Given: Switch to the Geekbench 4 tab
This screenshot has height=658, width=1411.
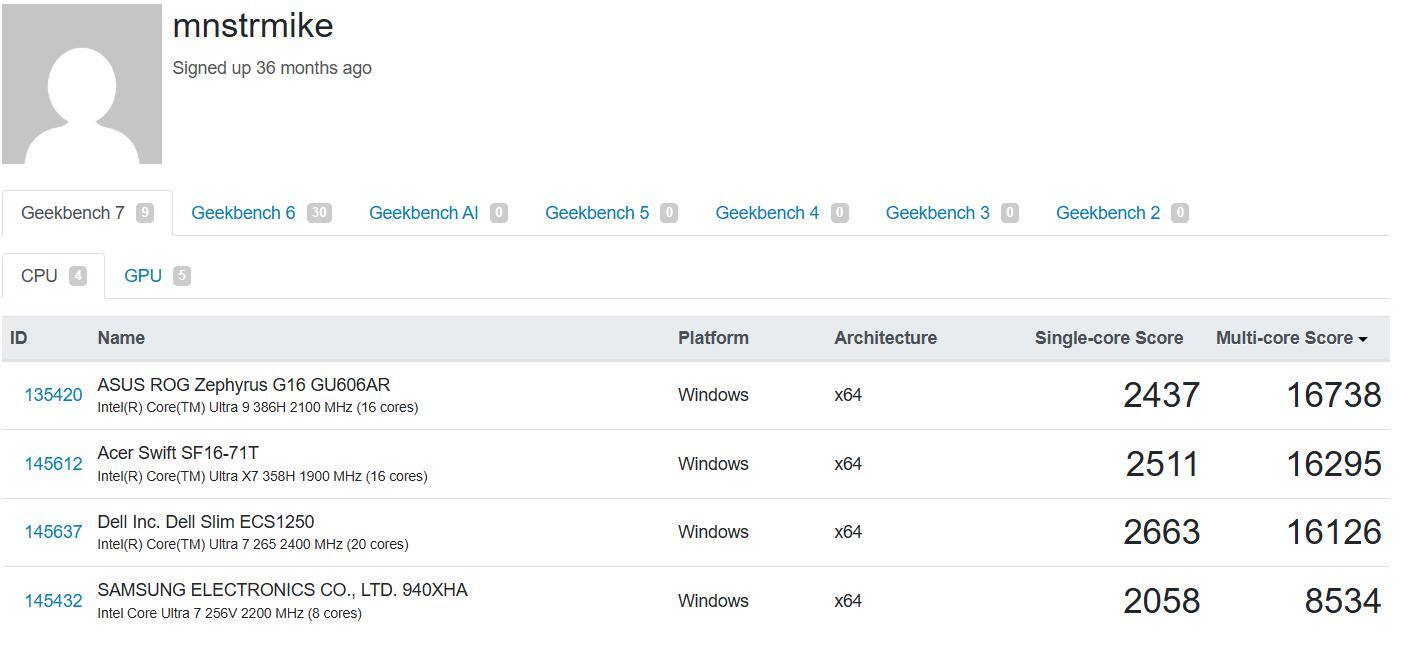Looking at the screenshot, I should tap(782, 213).
